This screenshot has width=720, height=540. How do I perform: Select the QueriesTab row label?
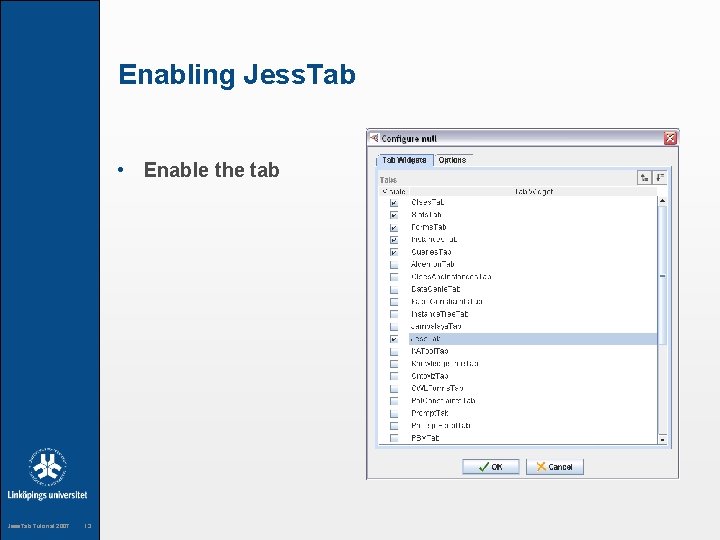tap(431, 252)
